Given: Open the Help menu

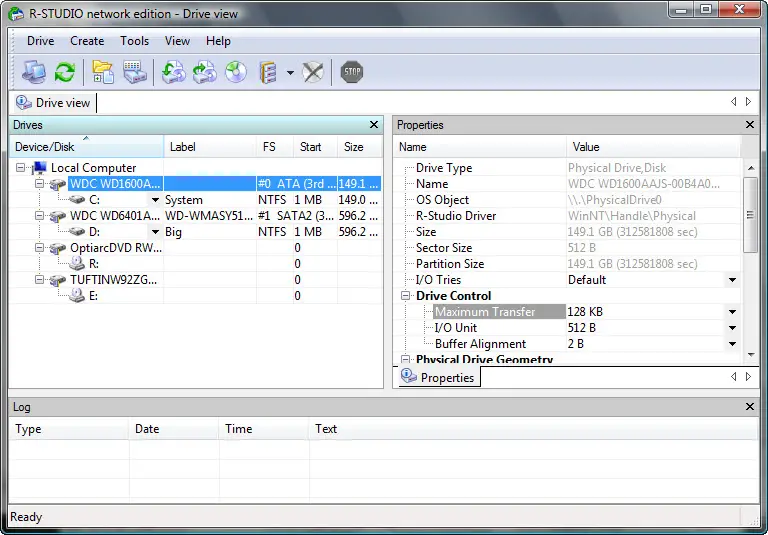Looking at the screenshot, I should click(218, 41).
